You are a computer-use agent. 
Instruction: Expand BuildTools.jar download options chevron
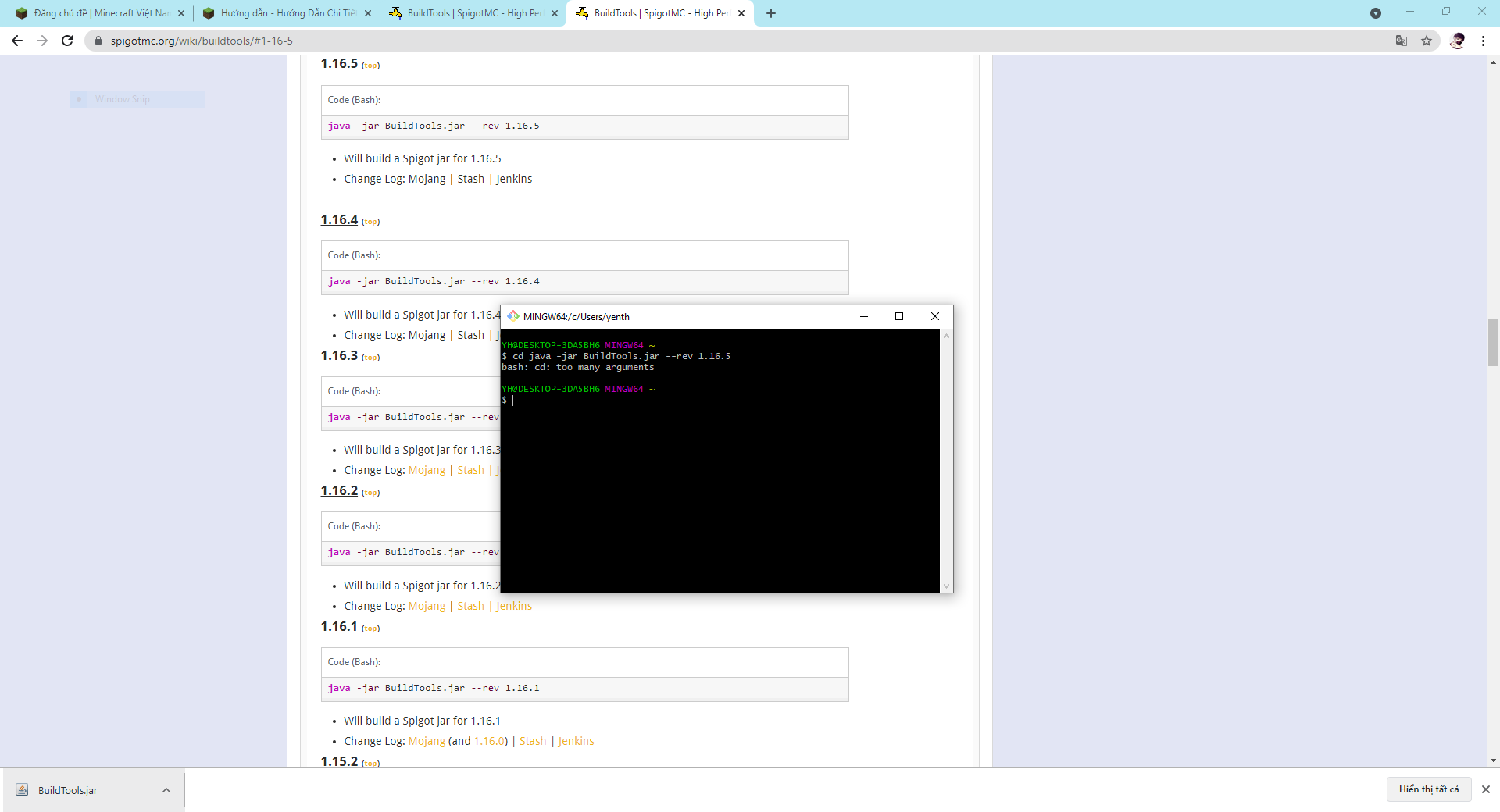point(166,790)
